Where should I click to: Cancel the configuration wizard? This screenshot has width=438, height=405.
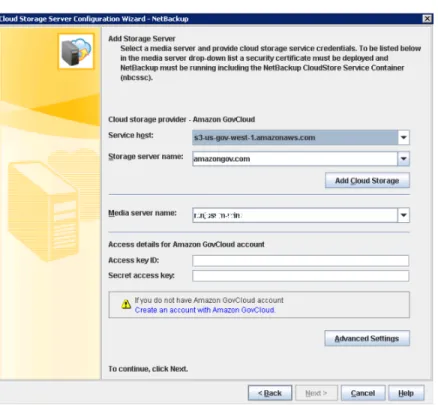tap(363, 393)
